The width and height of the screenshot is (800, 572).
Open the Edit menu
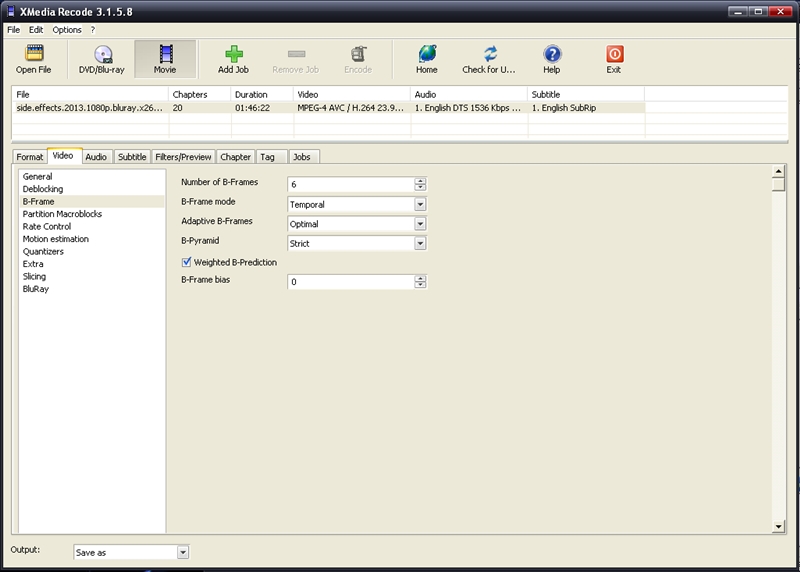coord(36,30)
